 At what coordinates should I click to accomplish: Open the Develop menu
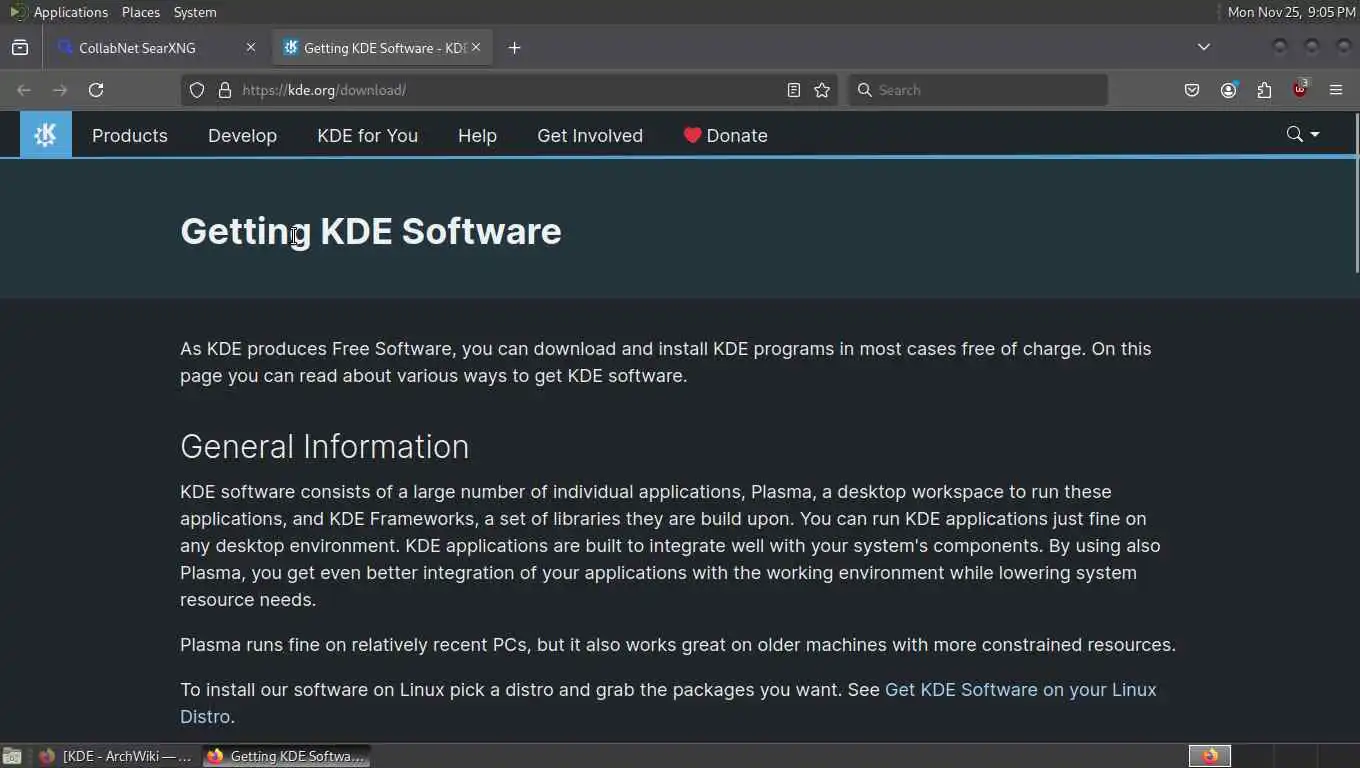[242, 136]
